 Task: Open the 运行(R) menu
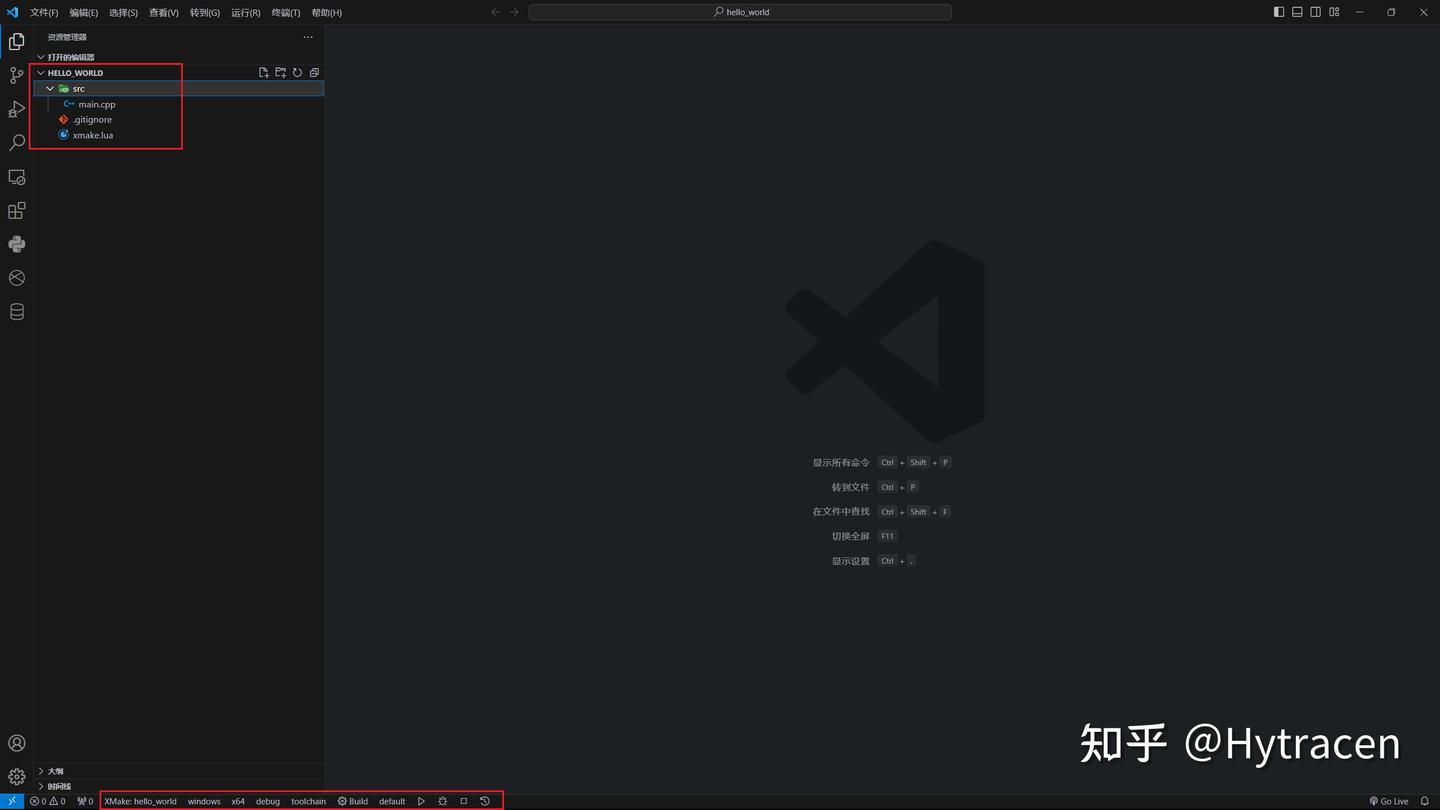[245, 12]
